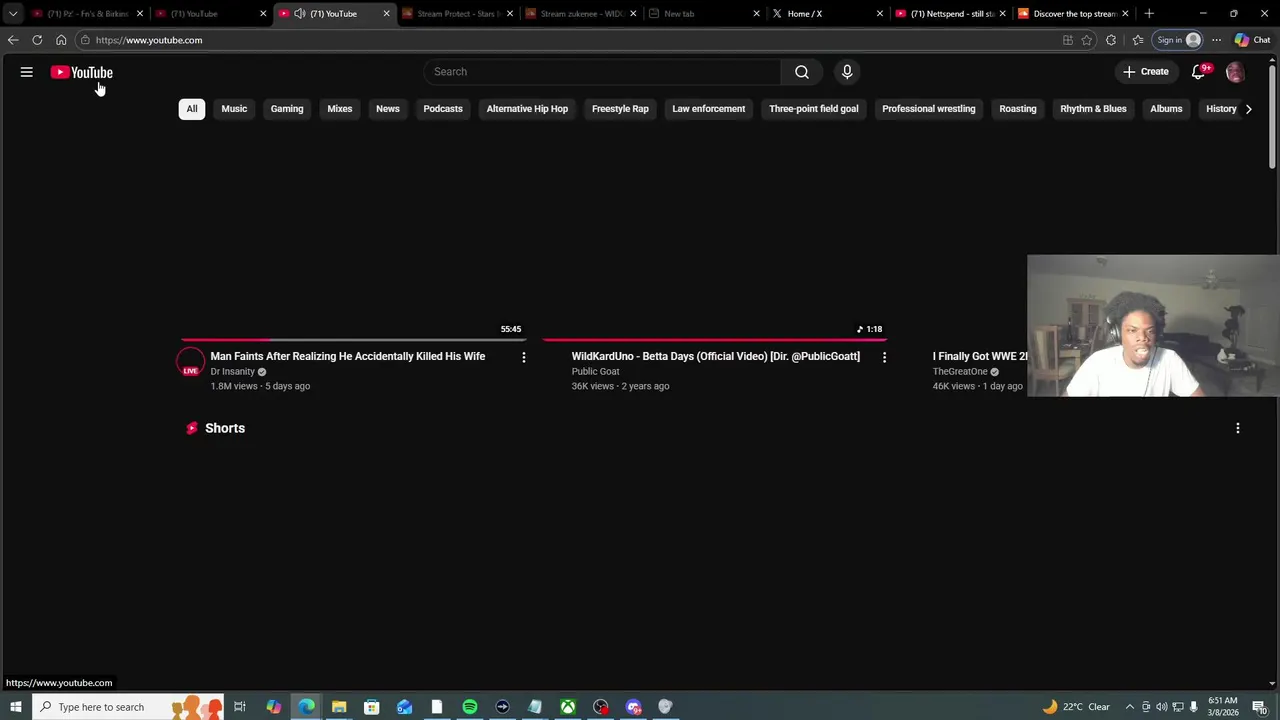The width and height of the screenshot is (1280, 720).
Task: Open 'Man Faints After Realizing' video title
Action: coord(348,356)
